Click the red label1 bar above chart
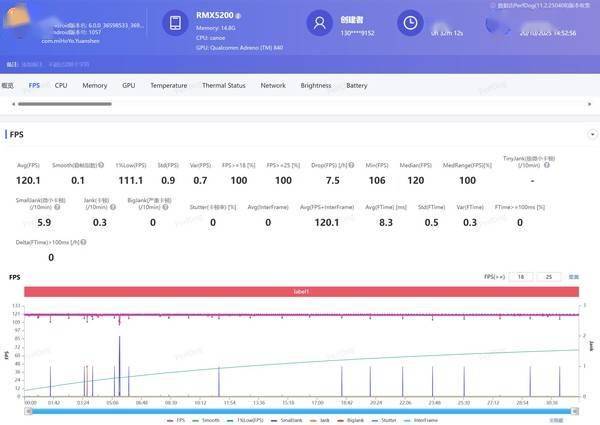This screenshot has width=600, height=425. point(300,291)
